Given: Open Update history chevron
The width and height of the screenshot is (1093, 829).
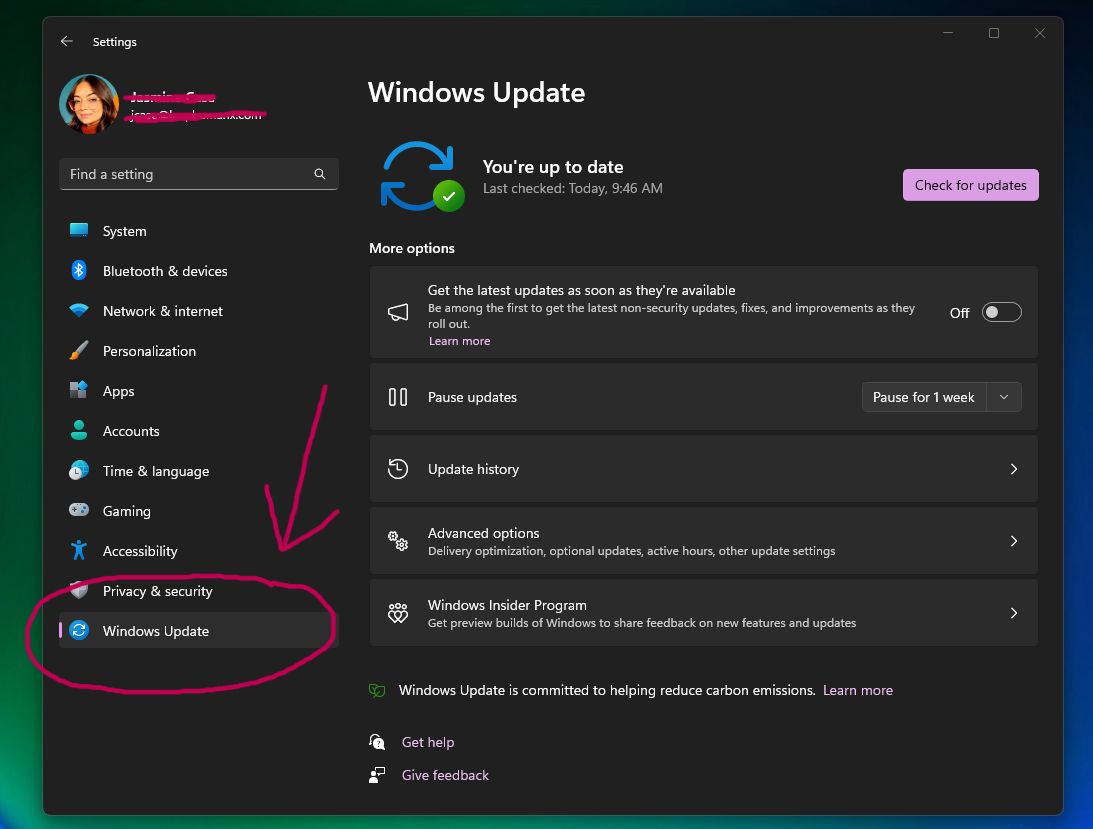Looking at the screenshot, I should (x=1014, y=469).
